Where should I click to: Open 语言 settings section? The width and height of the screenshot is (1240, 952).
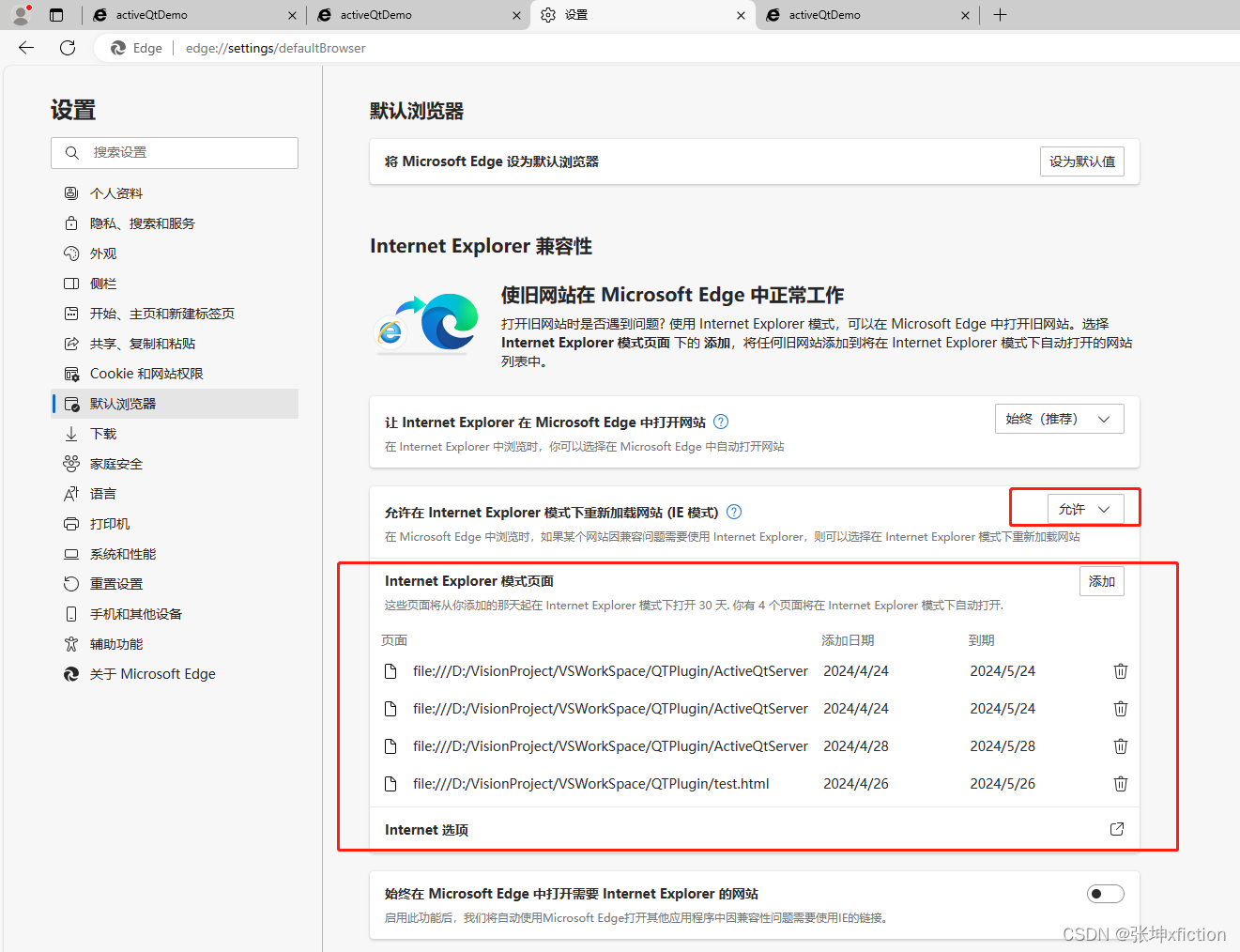(x=175, y=494)
